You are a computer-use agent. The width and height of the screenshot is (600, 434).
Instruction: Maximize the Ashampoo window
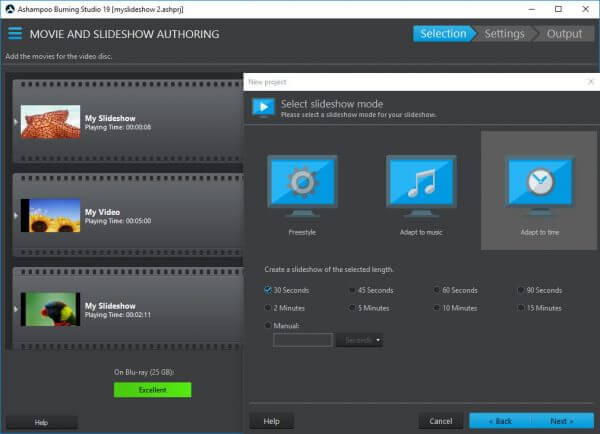pos(558,9)
